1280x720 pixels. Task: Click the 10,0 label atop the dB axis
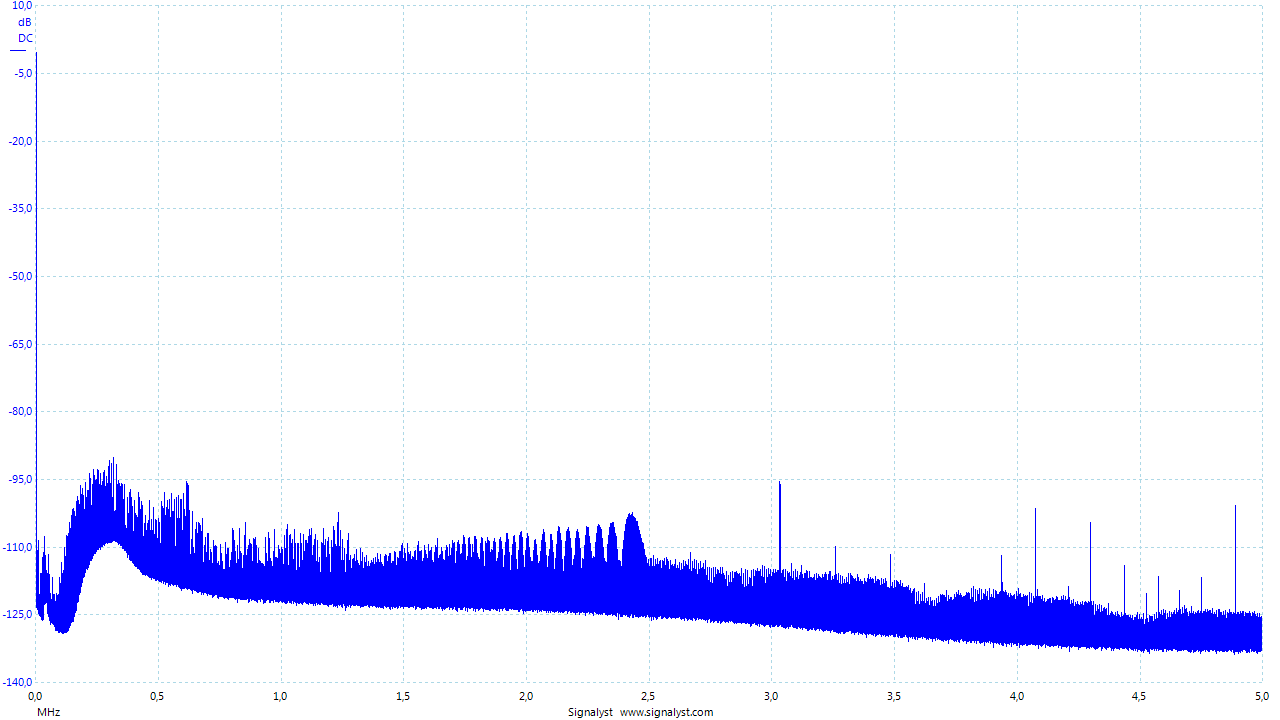coord(22,6)
